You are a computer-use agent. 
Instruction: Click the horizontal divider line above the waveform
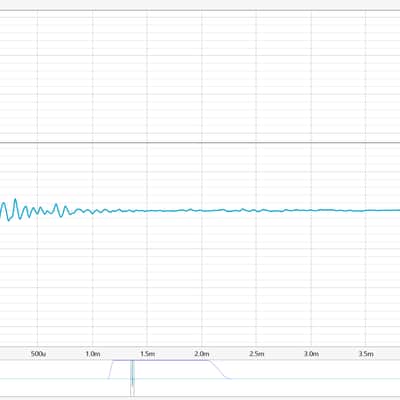(200, 143)
